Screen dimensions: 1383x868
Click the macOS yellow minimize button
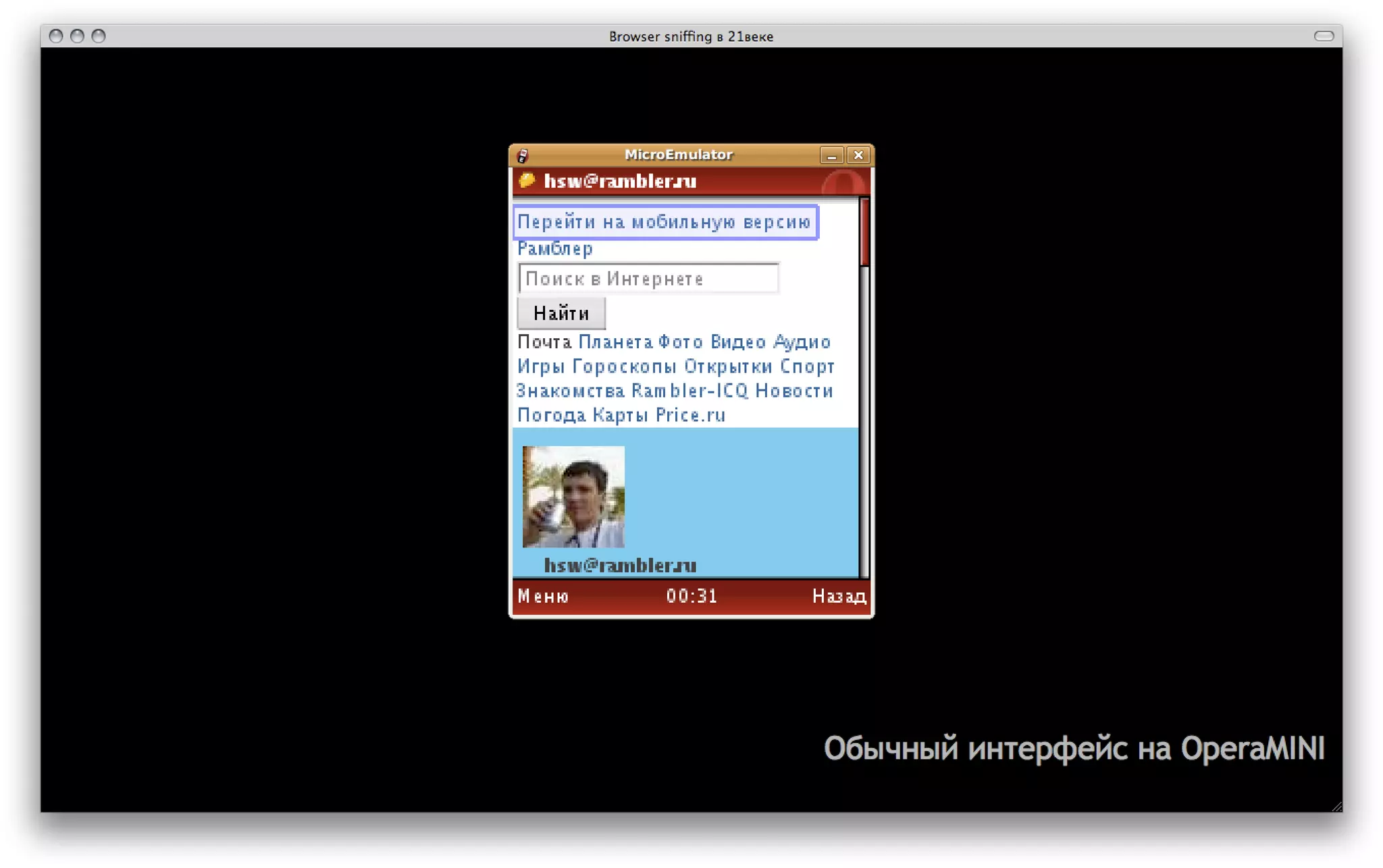click(77, 36)
